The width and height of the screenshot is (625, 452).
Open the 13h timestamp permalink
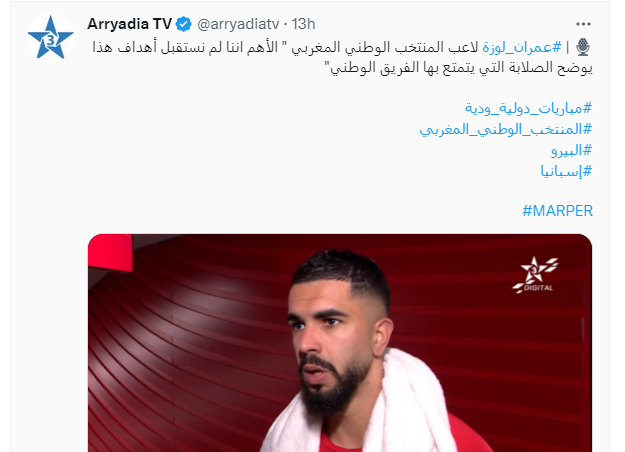point(303,24)
